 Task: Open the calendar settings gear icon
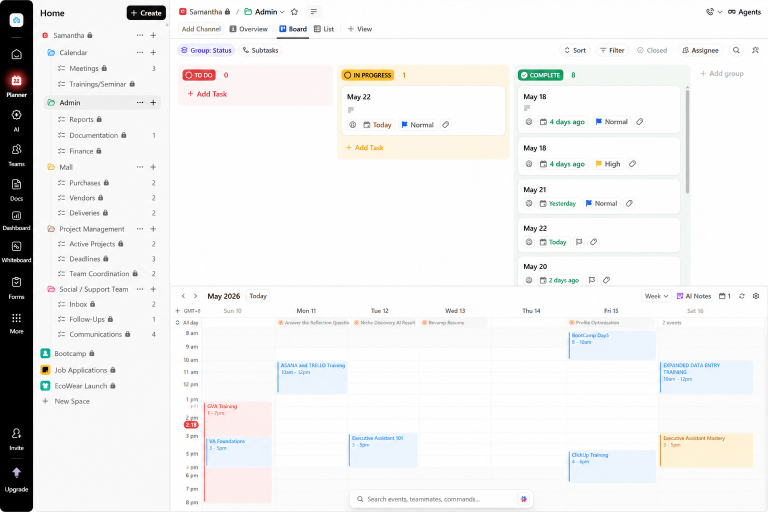(756, 296)
